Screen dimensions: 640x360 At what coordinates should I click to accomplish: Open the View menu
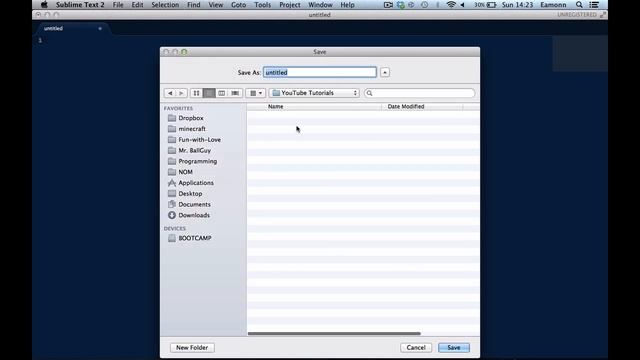216,5
